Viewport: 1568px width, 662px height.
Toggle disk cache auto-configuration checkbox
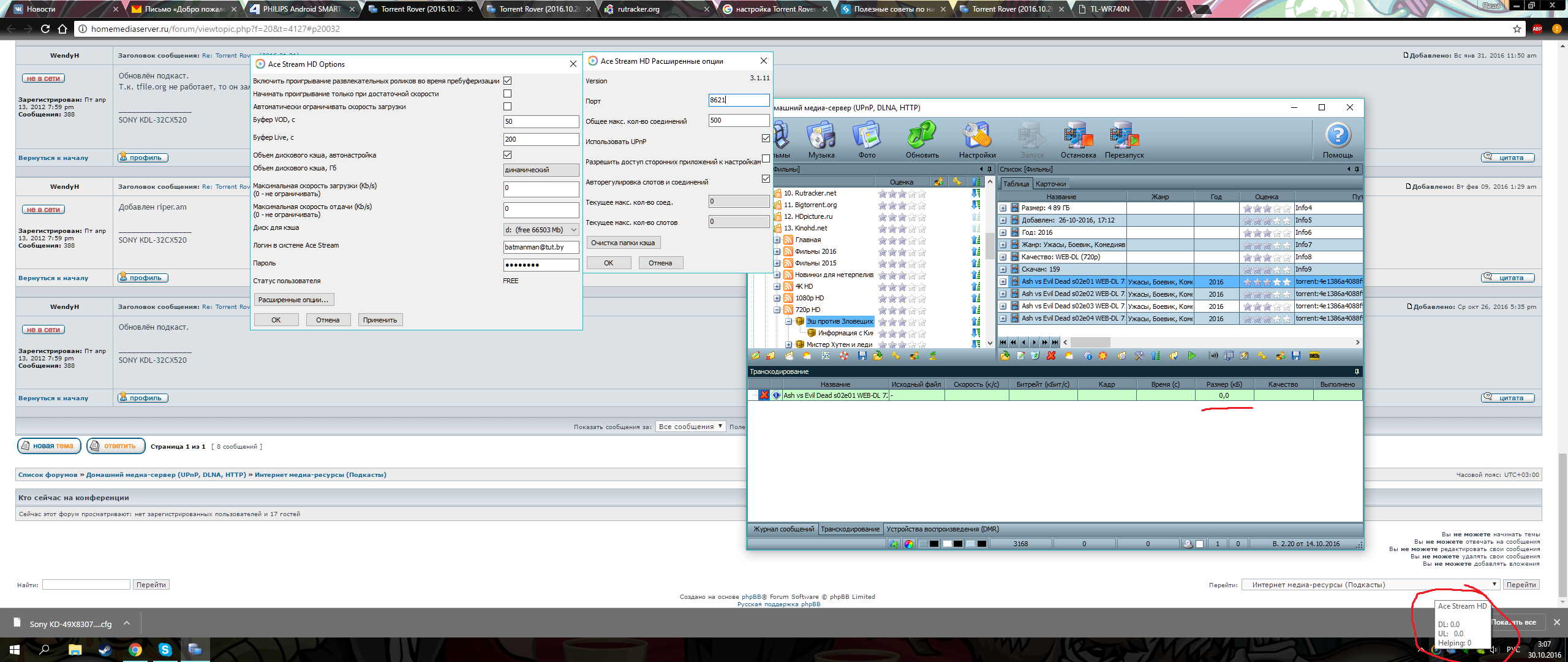click(507, 154)
